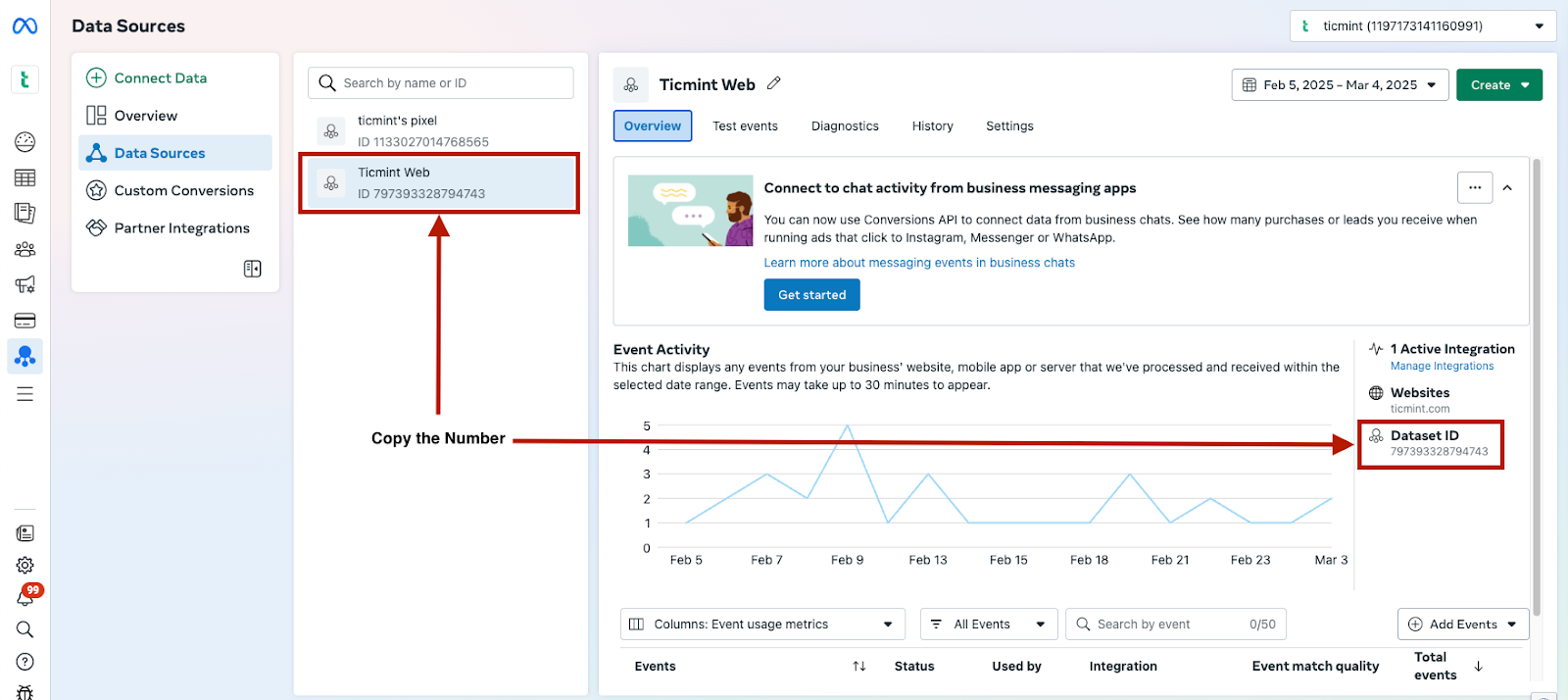
Task: Open Columns: Event usage metrics dropdown
Action: (762, 625)
